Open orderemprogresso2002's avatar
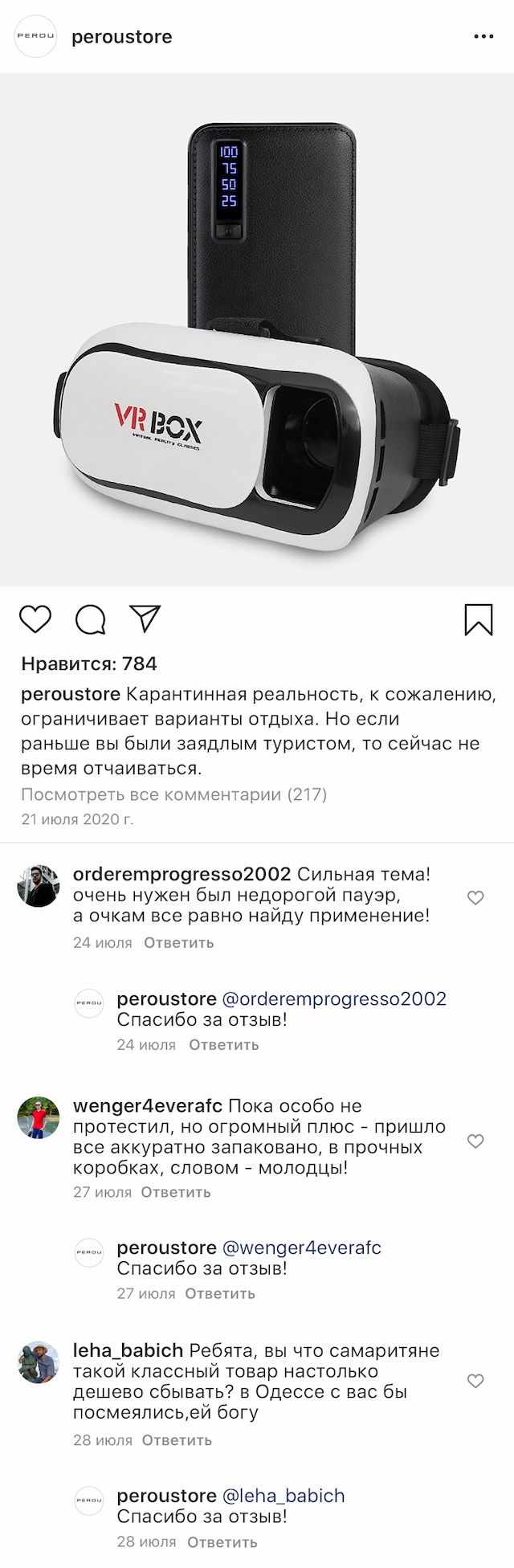 pyautogui.click(x=39, y=886)
